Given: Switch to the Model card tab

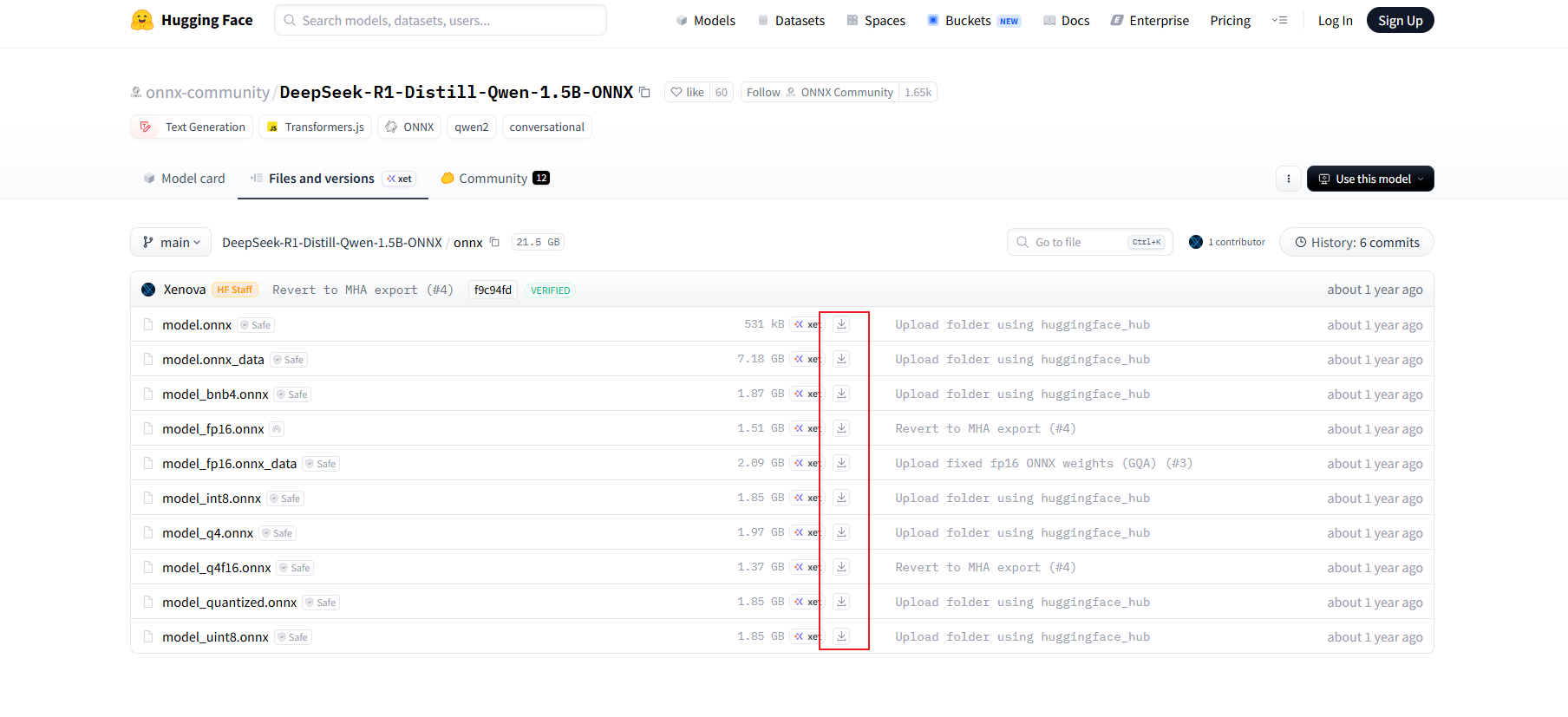Looking at the screenshot, I should click(184, 179).
